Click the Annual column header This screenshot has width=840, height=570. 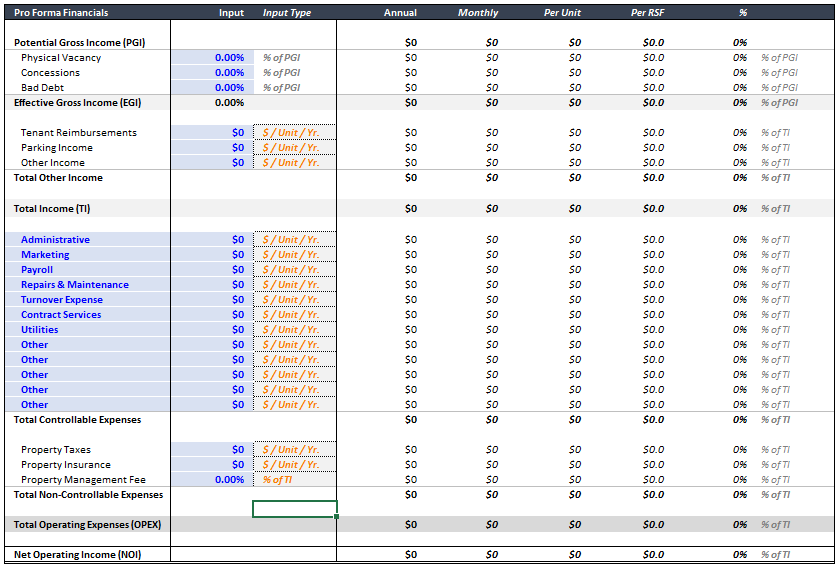[400, 12]
